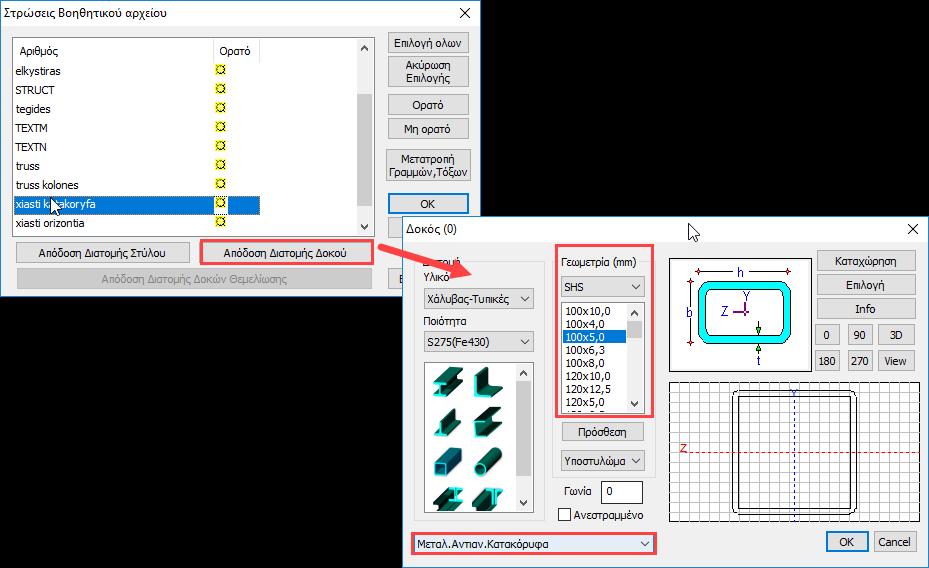Select 120x12,5 in the geometry list

[x=594, y=389]
